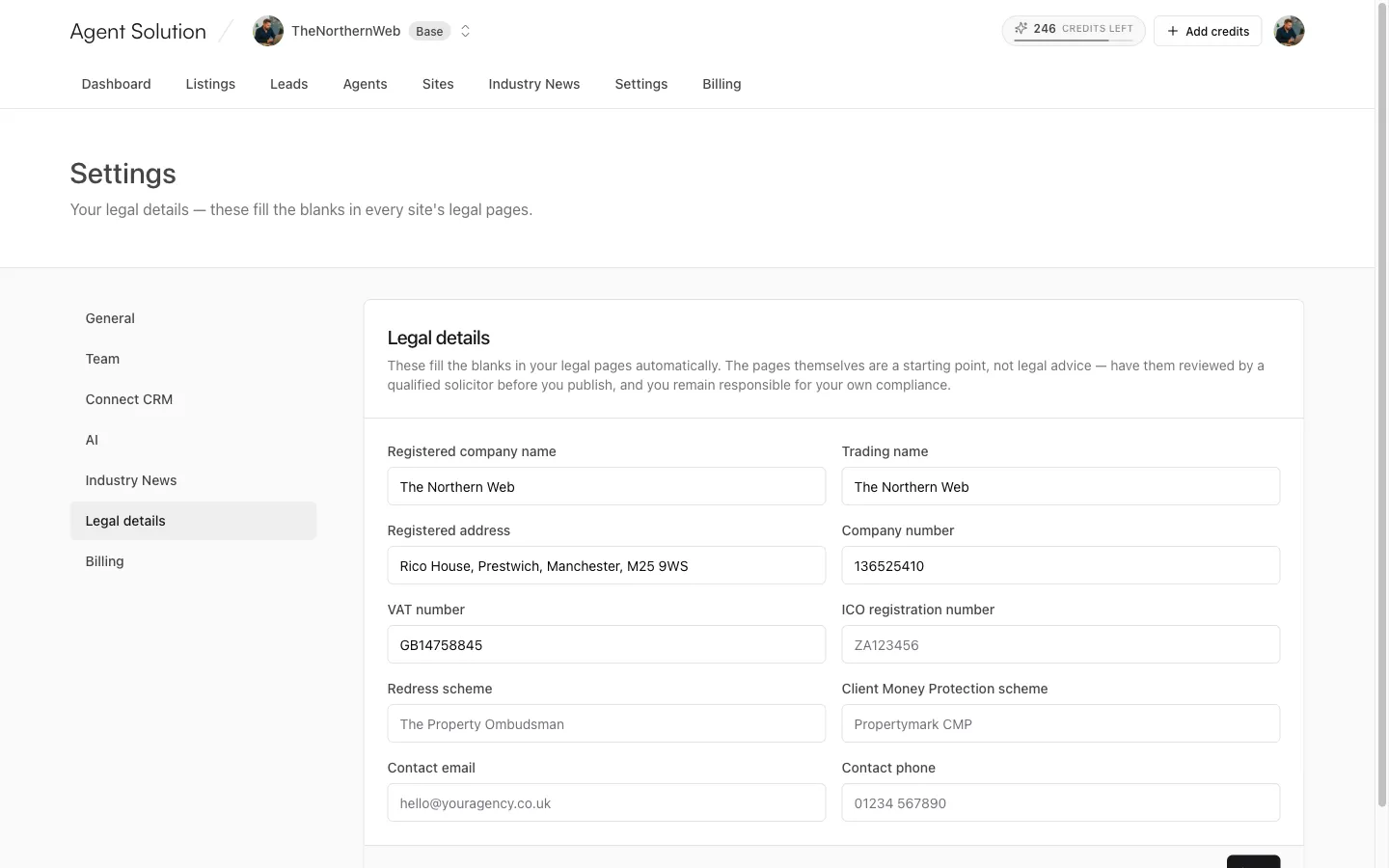Click the Agent Solution logo text

(x=138, y=31)
